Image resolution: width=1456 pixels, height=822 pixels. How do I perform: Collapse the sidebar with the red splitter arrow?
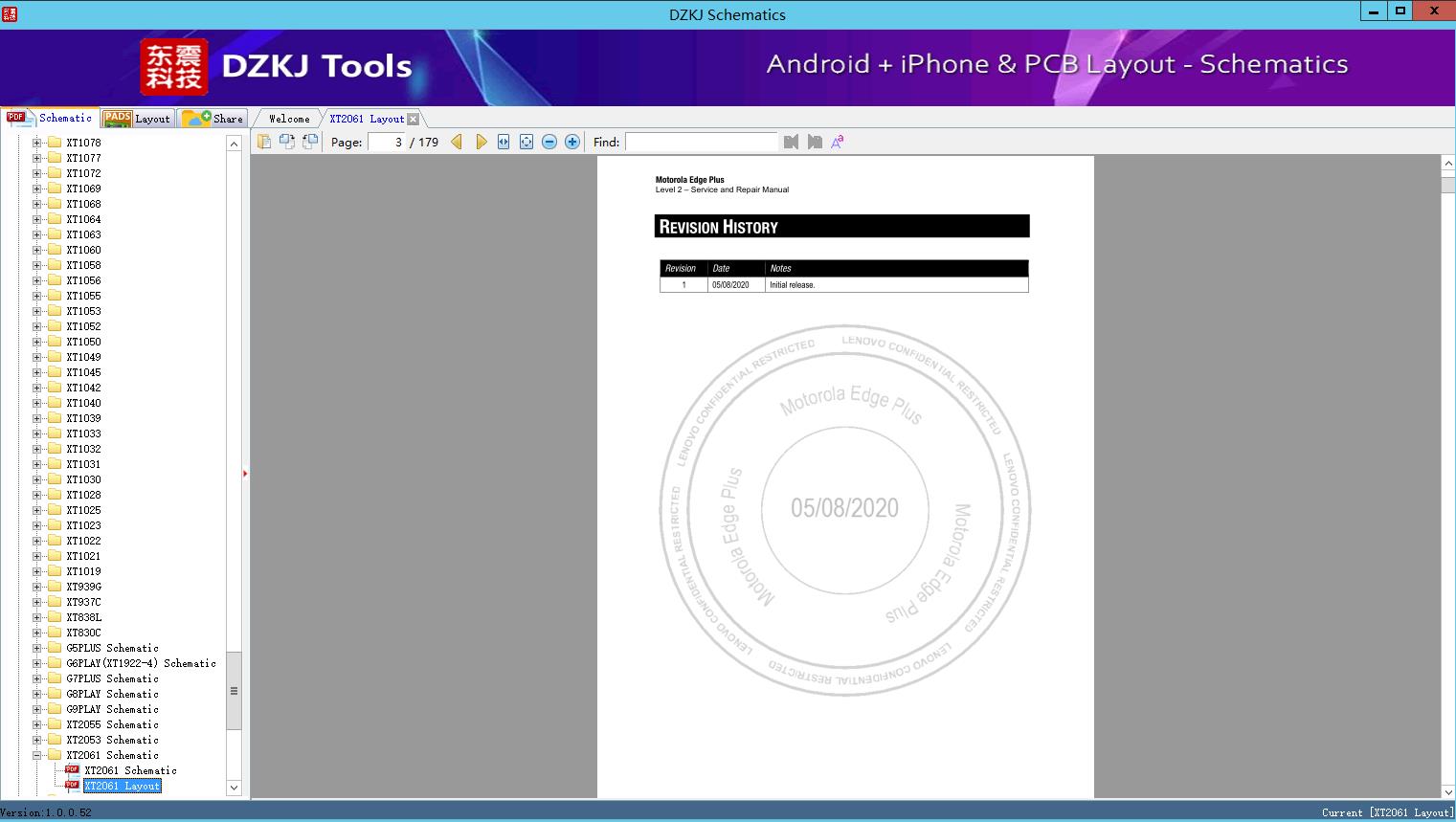(x=245, y=474)
